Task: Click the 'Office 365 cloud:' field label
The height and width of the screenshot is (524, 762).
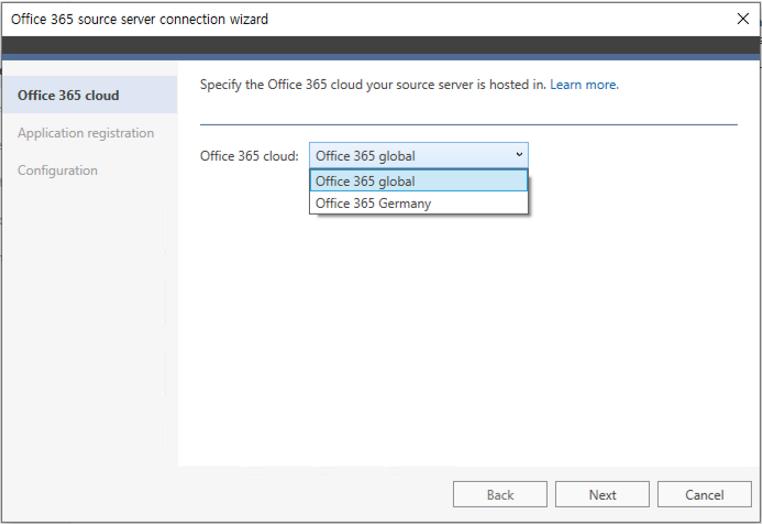Action: tap(249, 156)
